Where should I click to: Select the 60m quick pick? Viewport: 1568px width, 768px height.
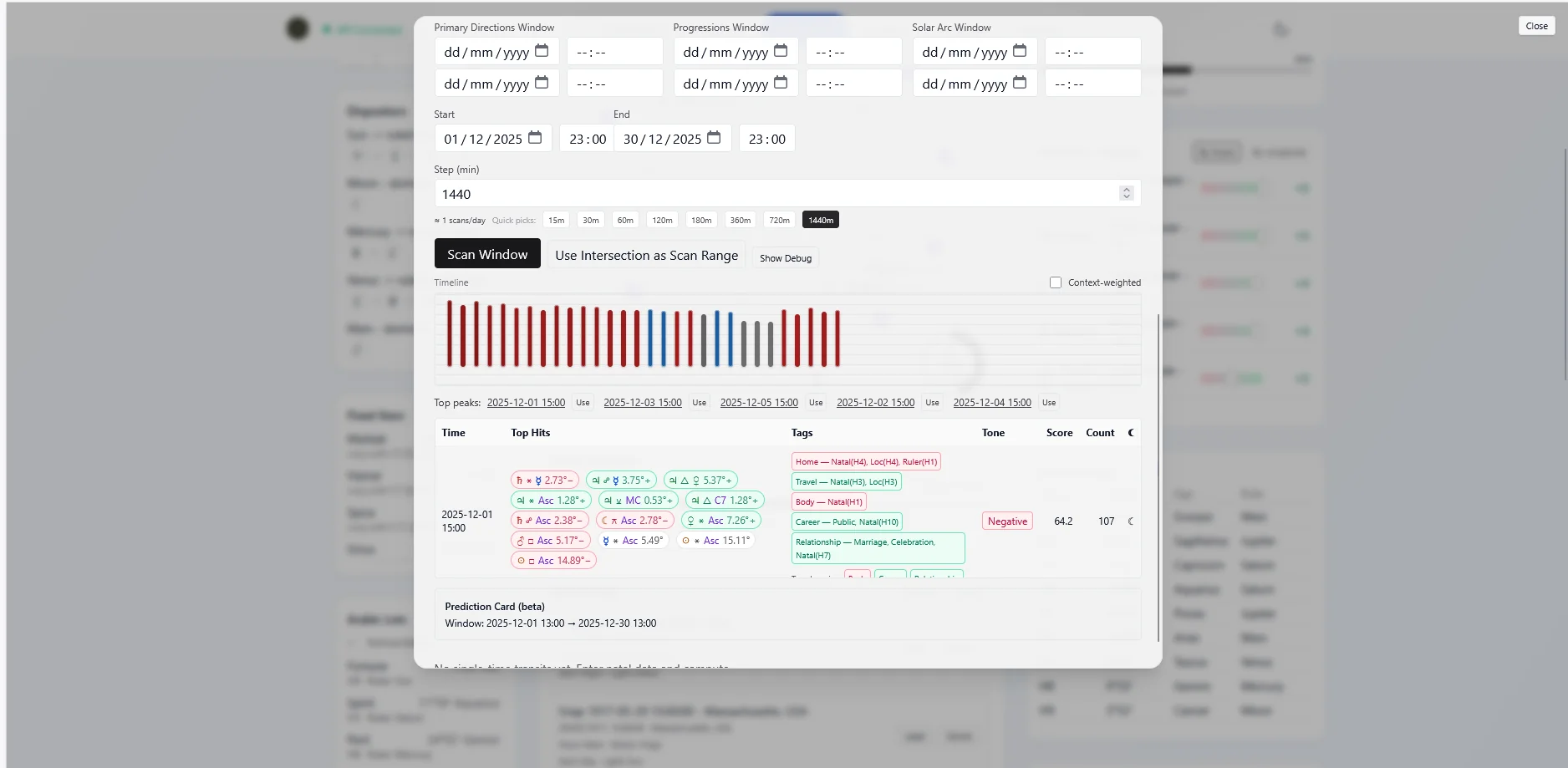[625, 220]
